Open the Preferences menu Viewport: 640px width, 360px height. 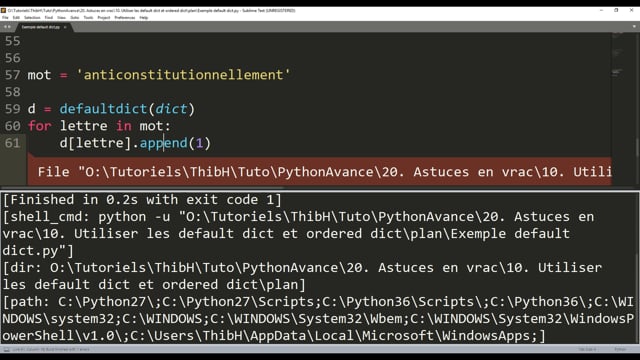coord(124,18)
